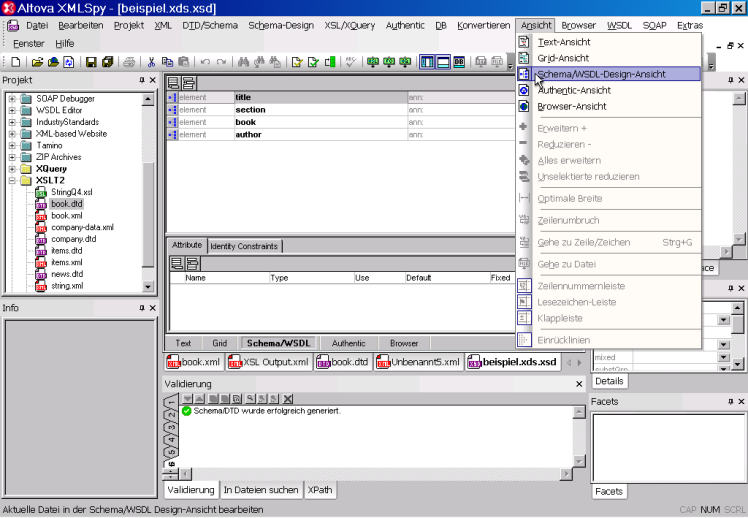The height and width of the screenshot is (518, 748).
Task: Pin the Info panel
Action: 142,308
